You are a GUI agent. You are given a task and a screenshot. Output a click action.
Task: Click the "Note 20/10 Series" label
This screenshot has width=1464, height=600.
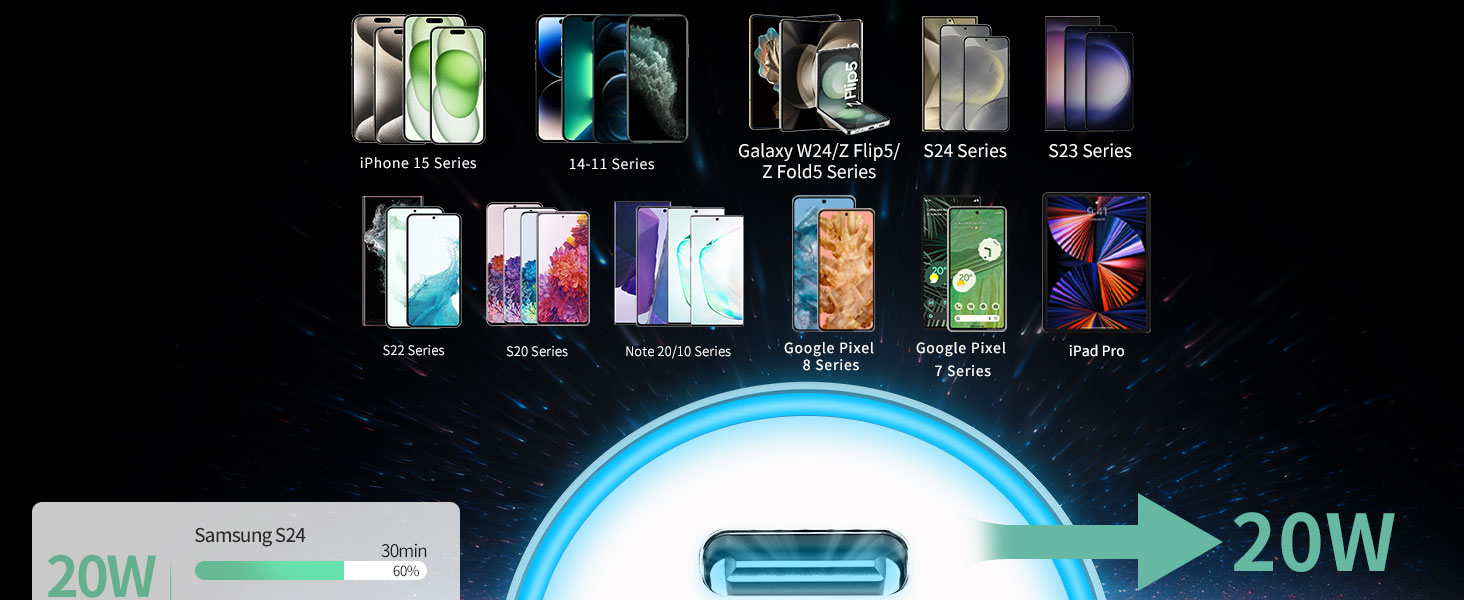[x=678, y=351]
